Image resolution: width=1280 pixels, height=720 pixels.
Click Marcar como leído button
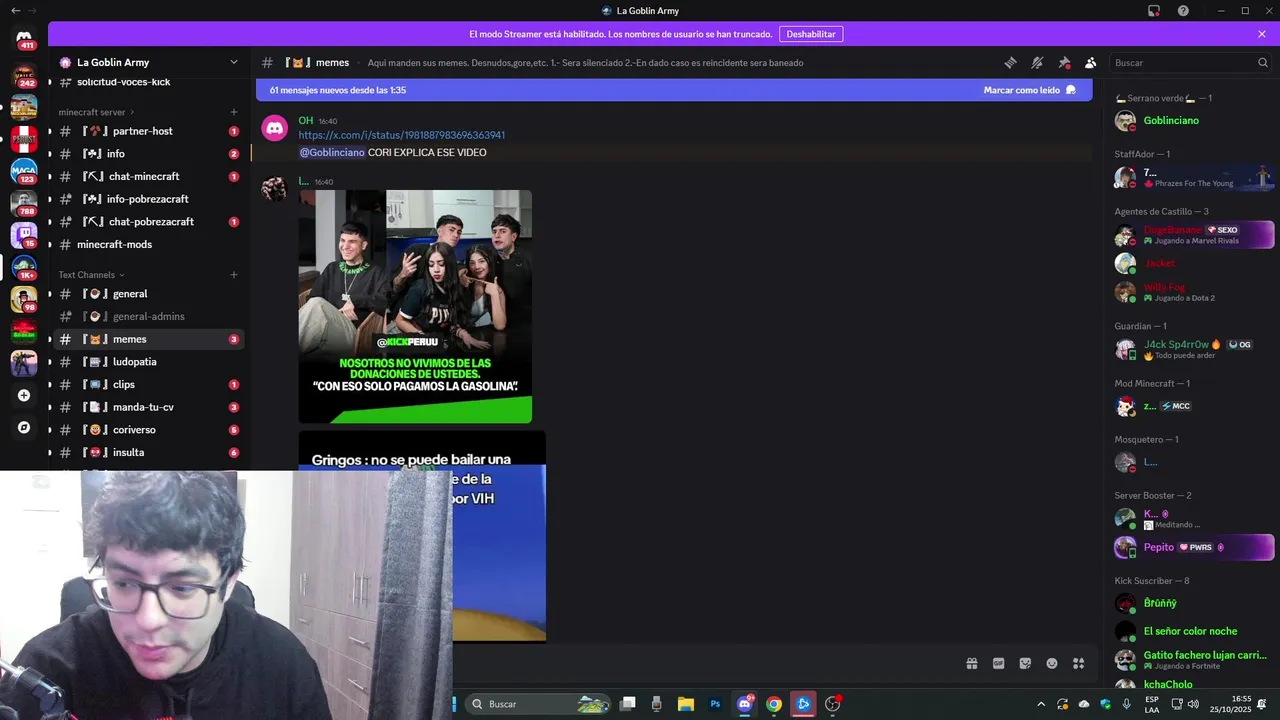(x=1029, y=90)
